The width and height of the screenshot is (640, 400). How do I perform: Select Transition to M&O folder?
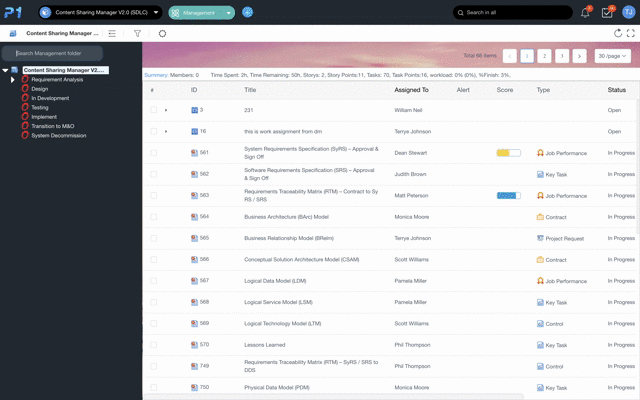coord(53,126)
